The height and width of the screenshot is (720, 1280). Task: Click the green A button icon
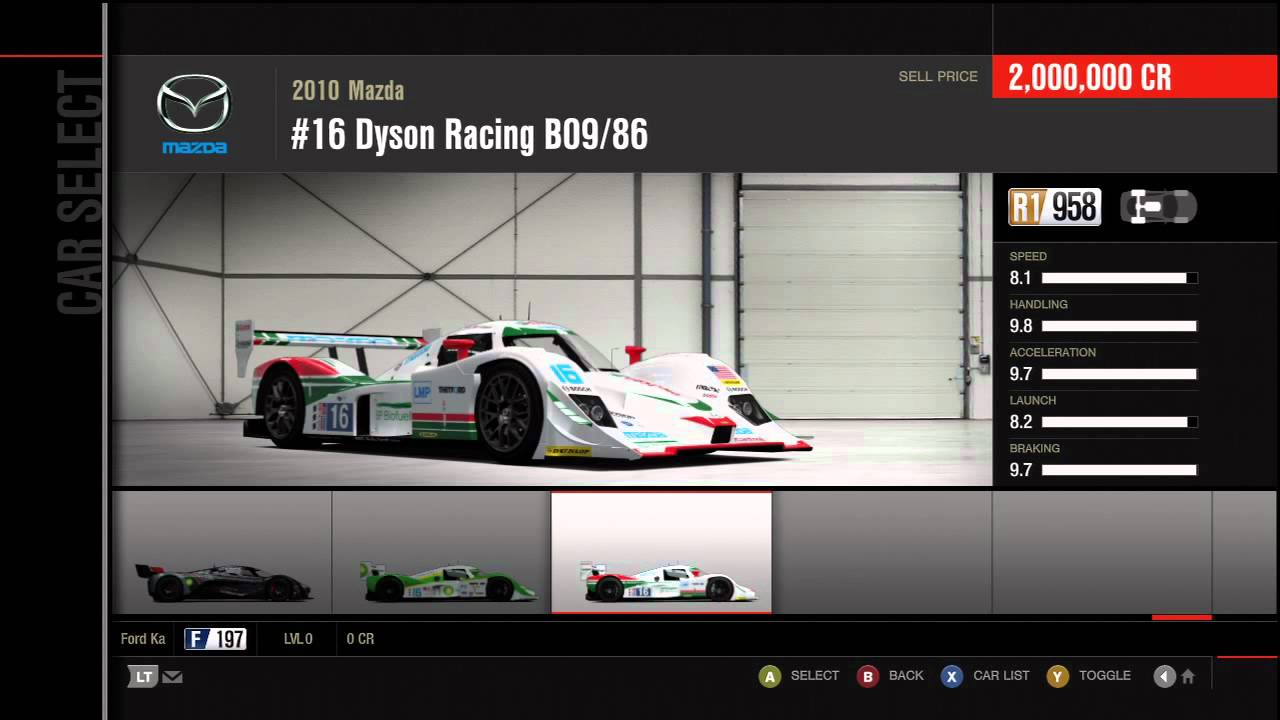769,677
